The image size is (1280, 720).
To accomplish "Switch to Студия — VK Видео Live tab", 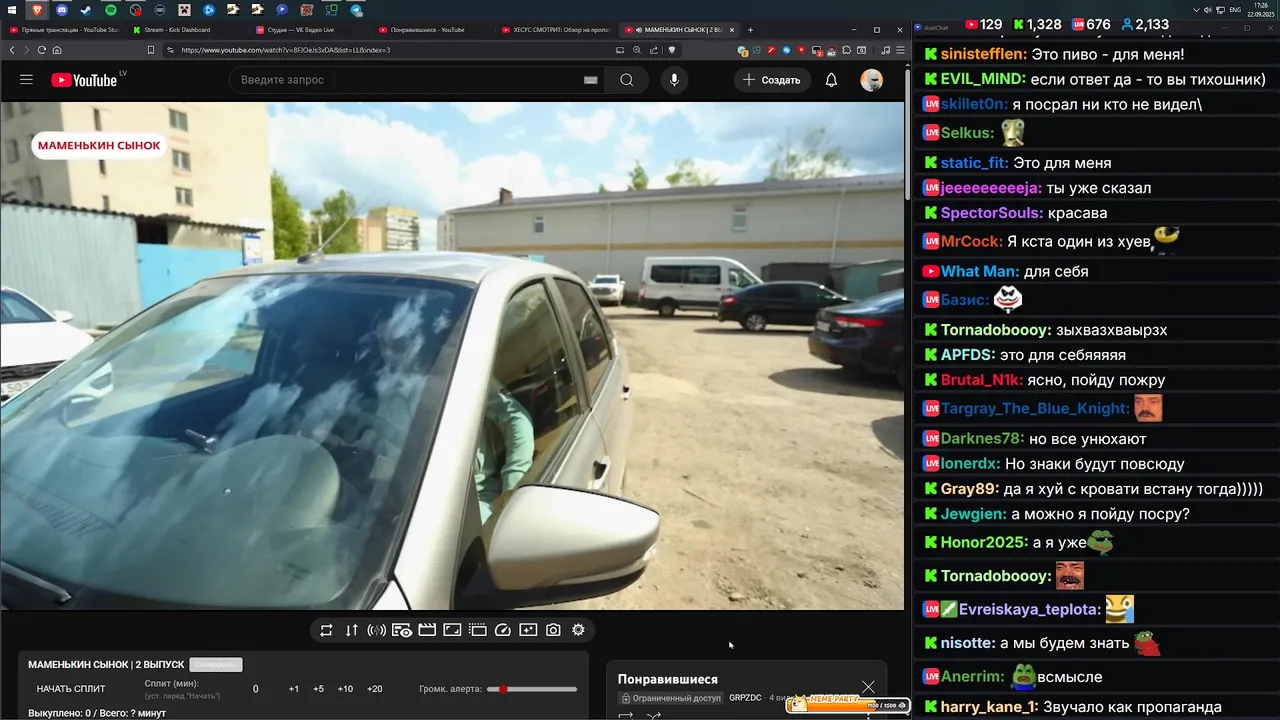I will 310,30.
